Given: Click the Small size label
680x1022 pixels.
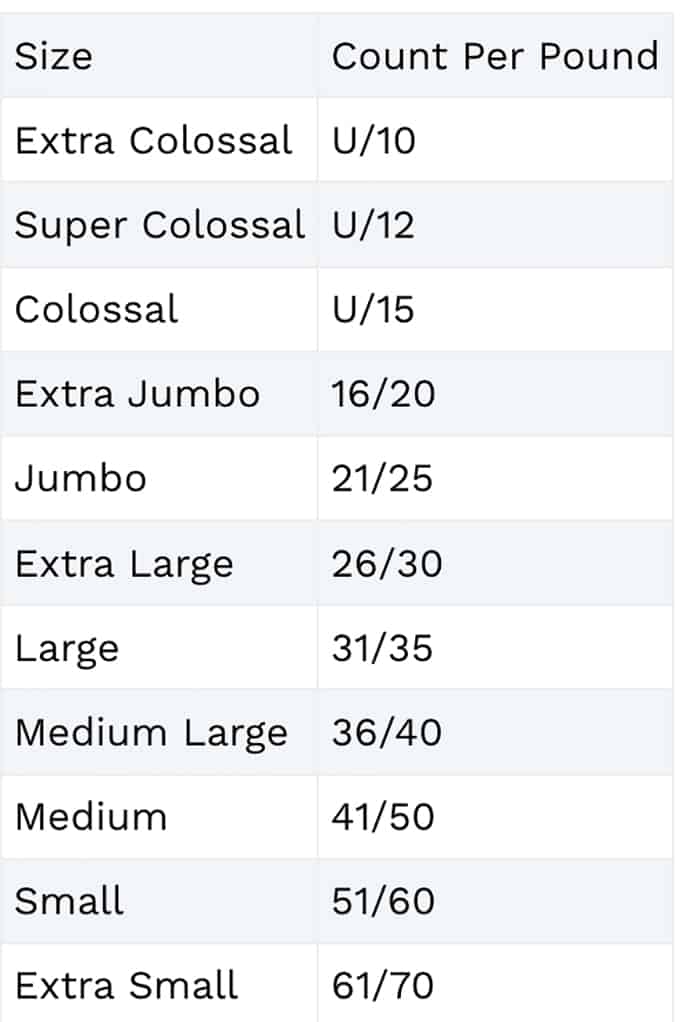Looking at the screenshot, I should (x=69, y=901).
